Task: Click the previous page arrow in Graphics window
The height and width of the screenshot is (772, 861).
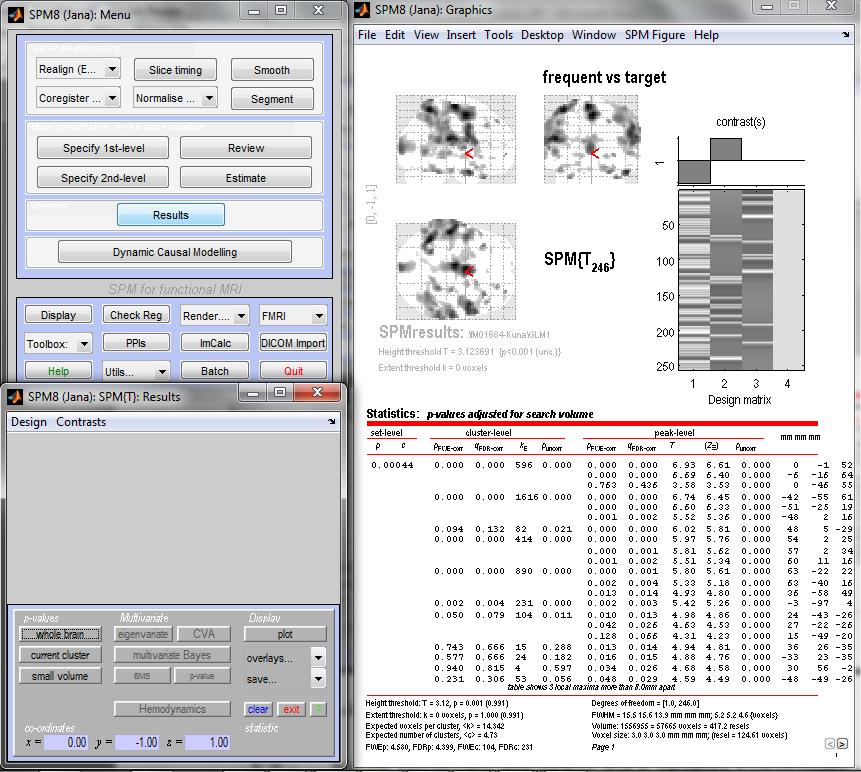Action: click(x=830, y=743)
